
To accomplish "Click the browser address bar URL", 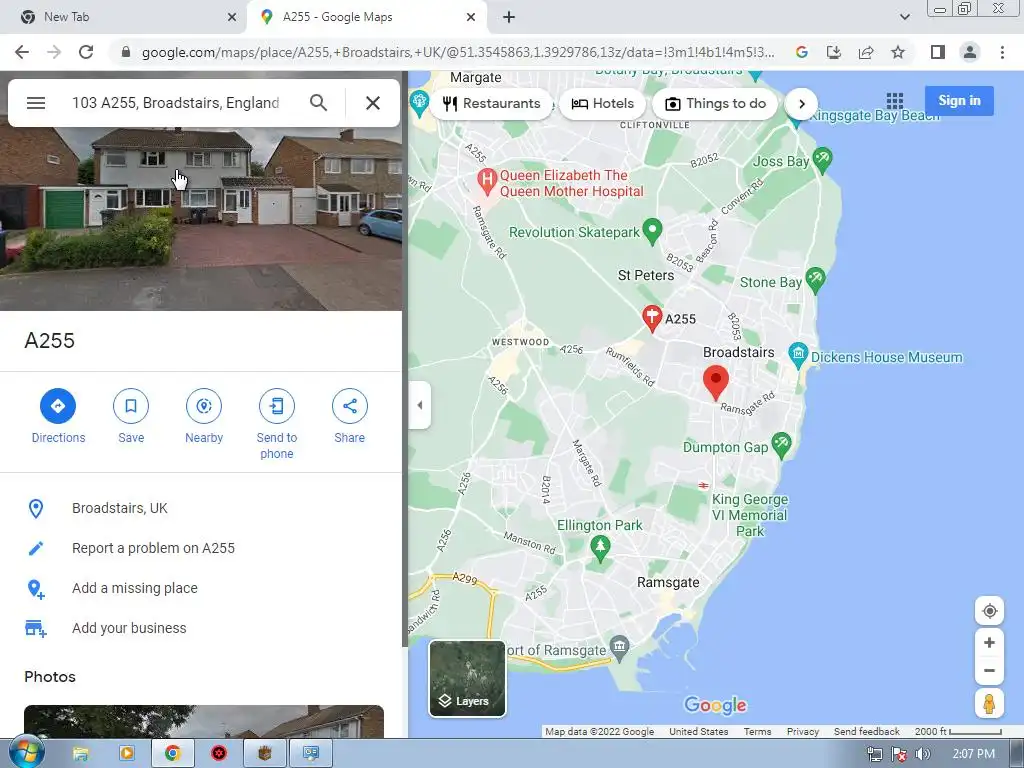I will 458,52.
